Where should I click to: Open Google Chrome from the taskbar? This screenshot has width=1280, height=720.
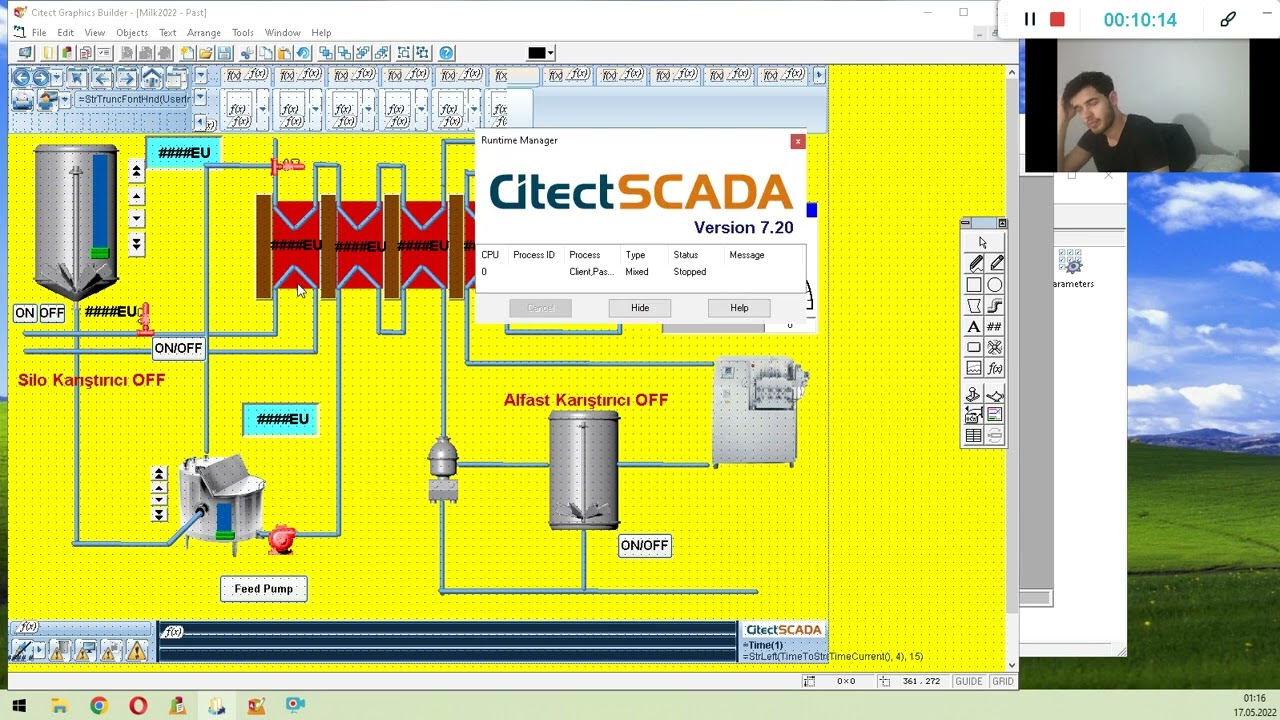pyautogui.click(x=98, y=706)
